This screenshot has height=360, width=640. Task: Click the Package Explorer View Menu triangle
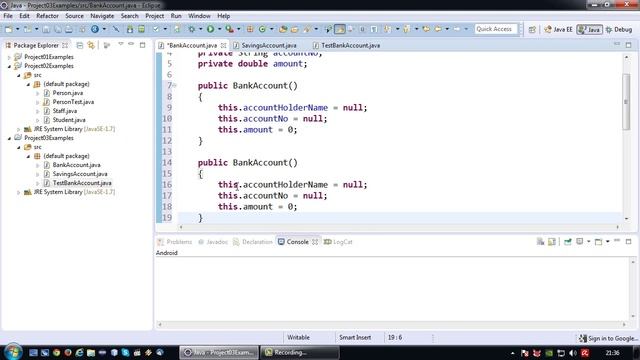click(x=121, y=44)
